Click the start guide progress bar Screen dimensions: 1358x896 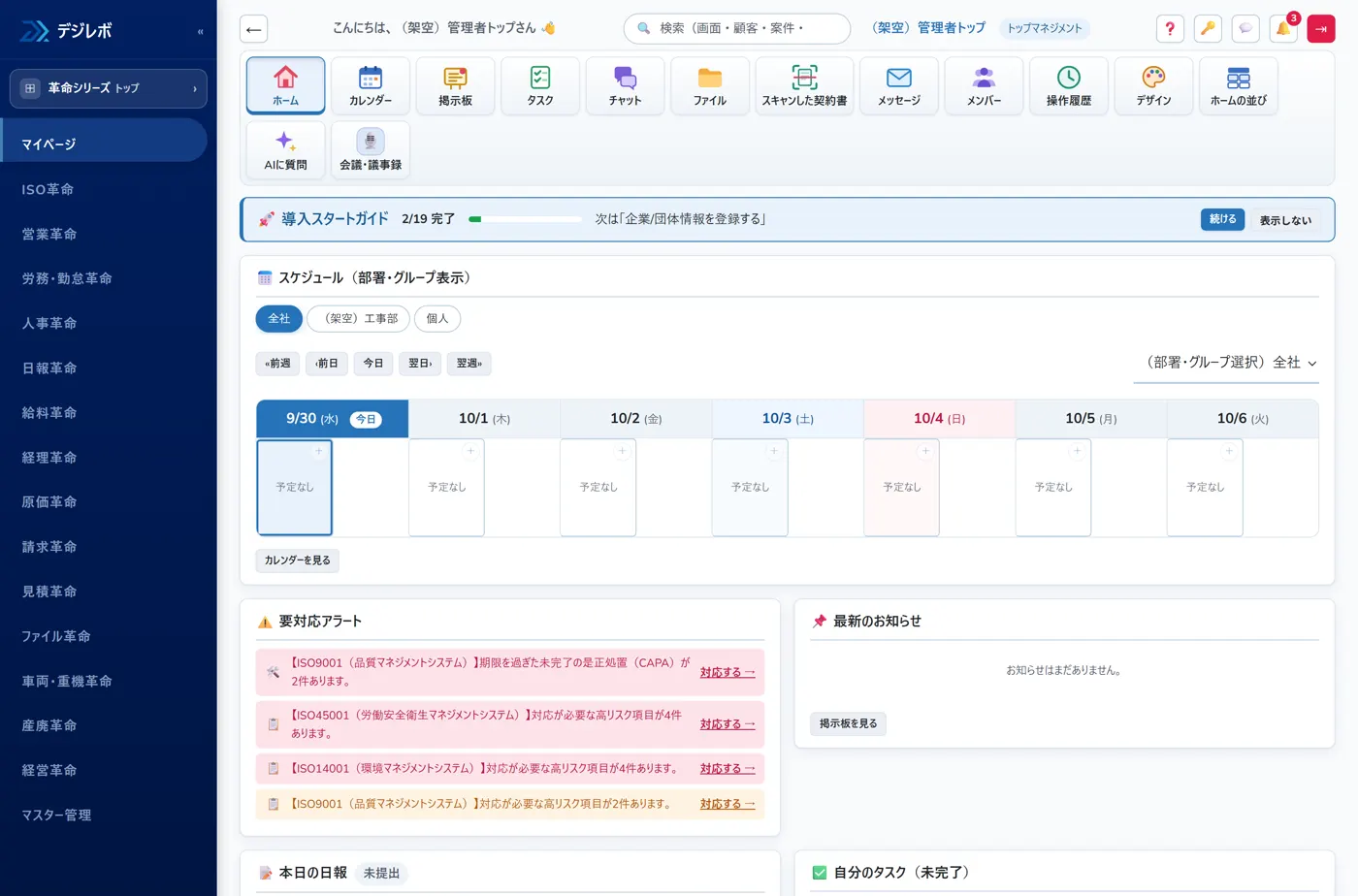(525, 219)
